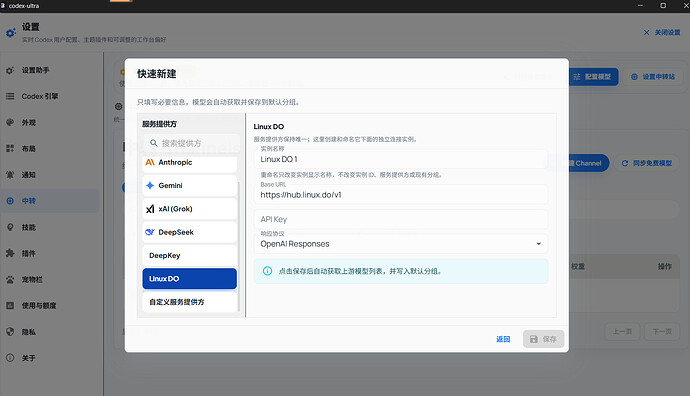
Task: Click the 配置模型 button
Action: click(x=593, y=77)
